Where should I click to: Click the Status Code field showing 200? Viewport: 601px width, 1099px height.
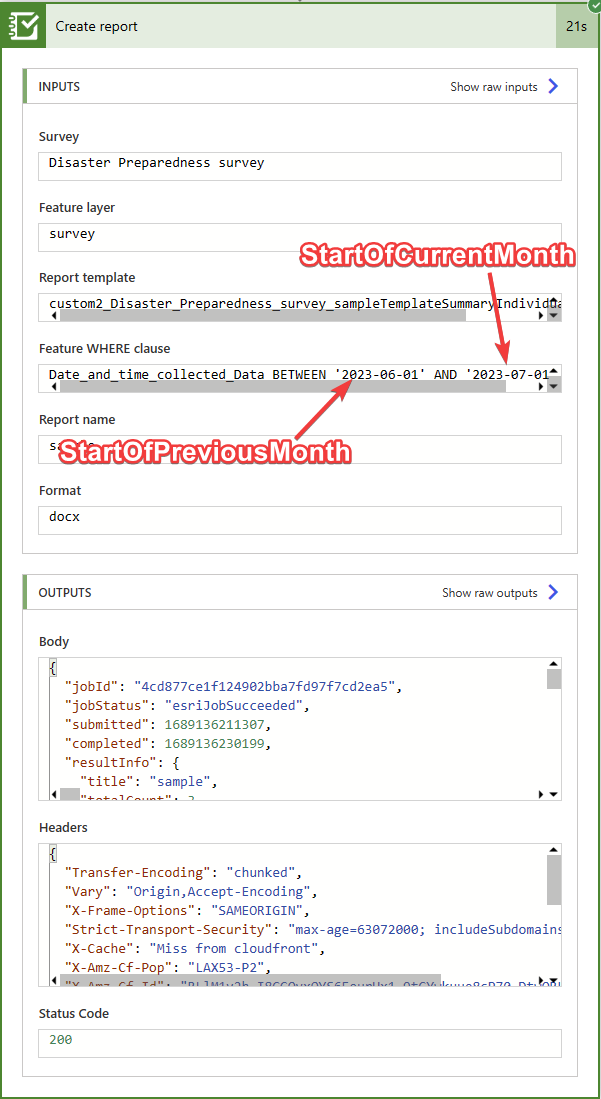pos(300,1041)
